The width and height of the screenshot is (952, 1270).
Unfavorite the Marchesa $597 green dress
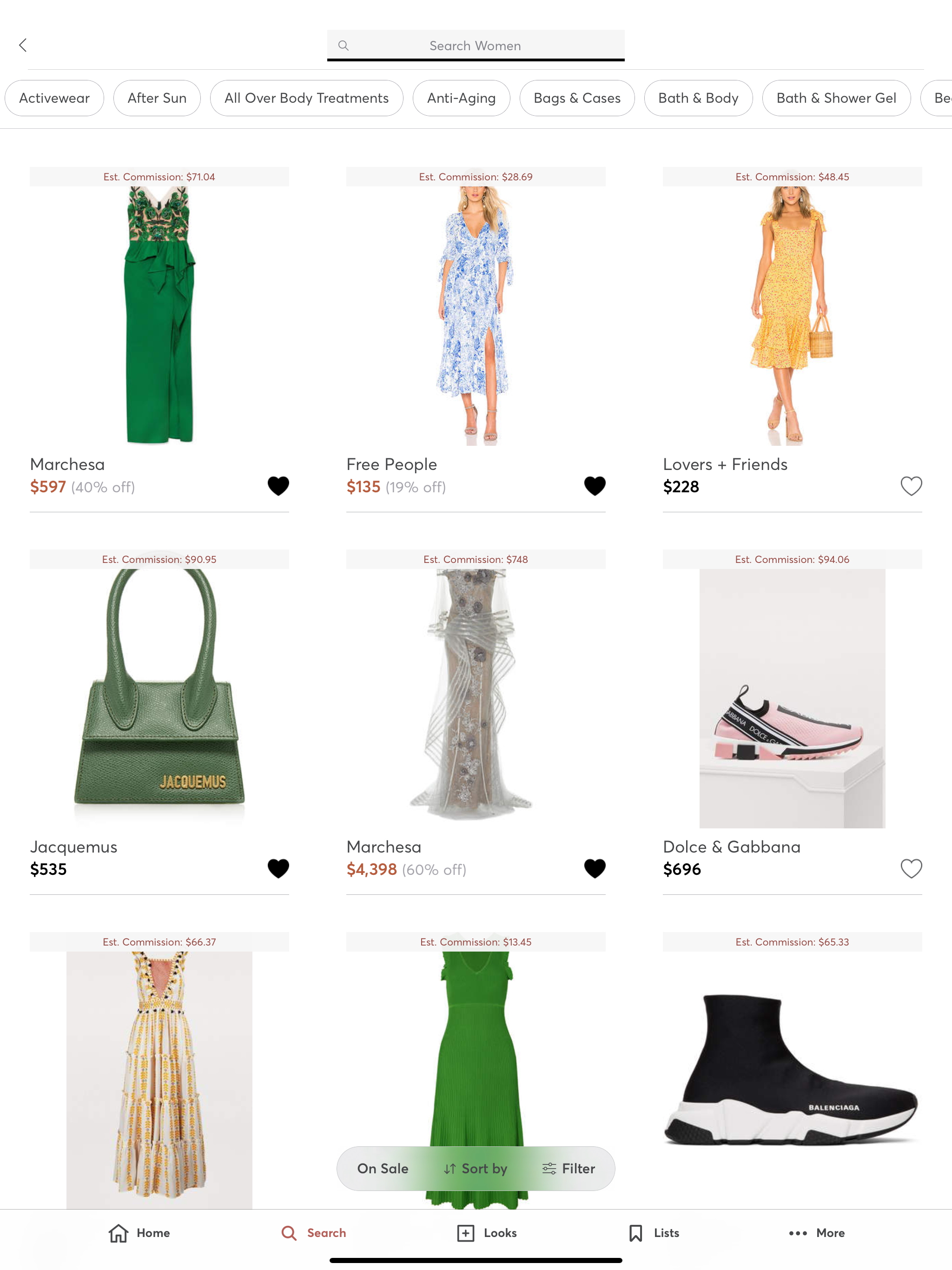[x=278, y=486]
